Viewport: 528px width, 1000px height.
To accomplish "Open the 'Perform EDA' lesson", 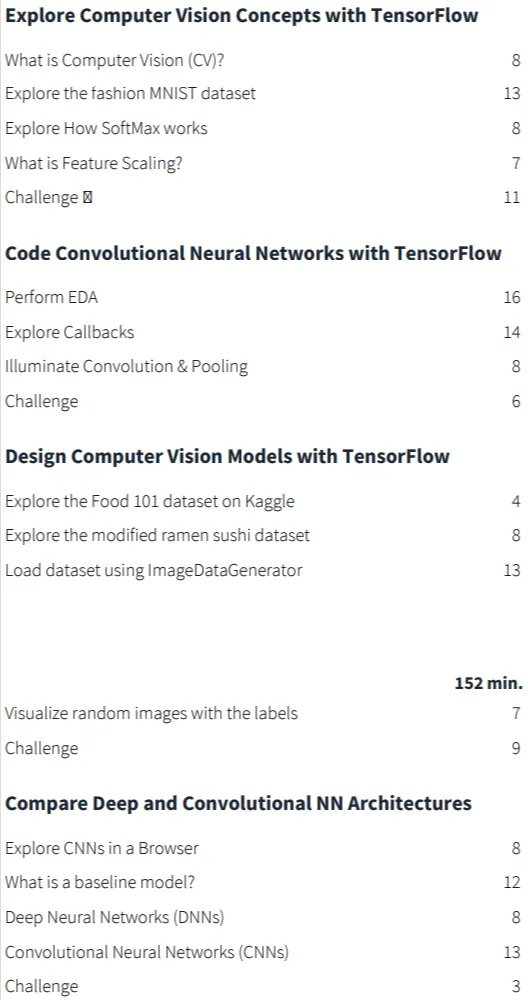I will coord(52,297).
